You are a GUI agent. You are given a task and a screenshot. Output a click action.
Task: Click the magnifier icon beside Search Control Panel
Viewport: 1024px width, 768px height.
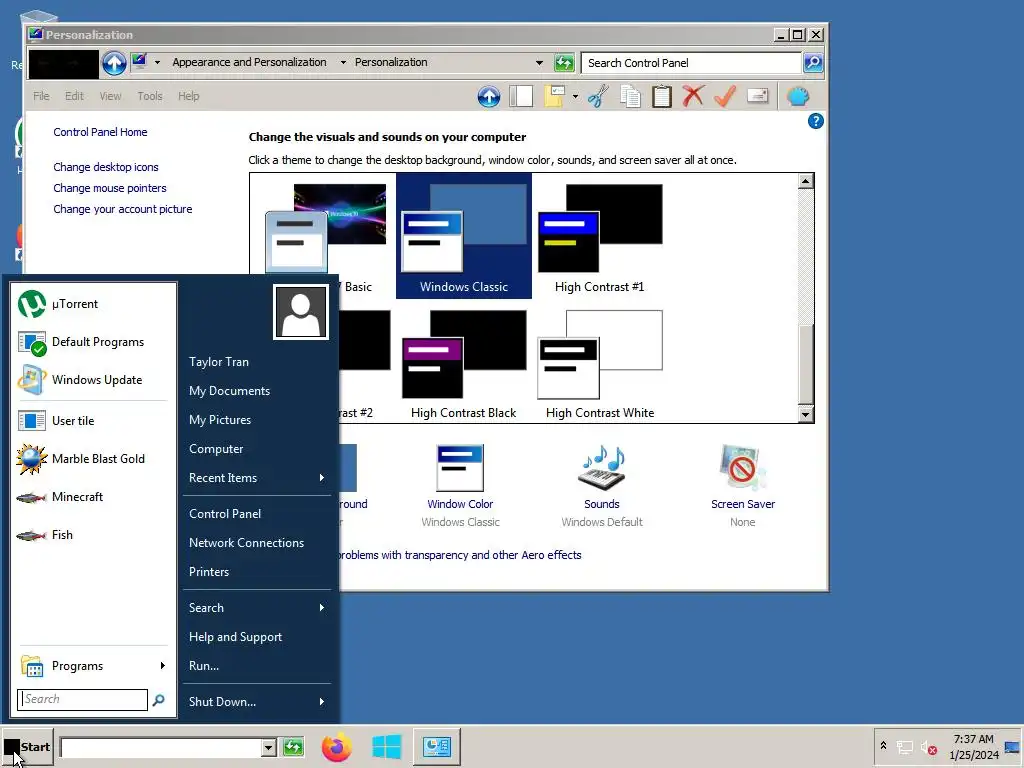(x=813, y=63)
